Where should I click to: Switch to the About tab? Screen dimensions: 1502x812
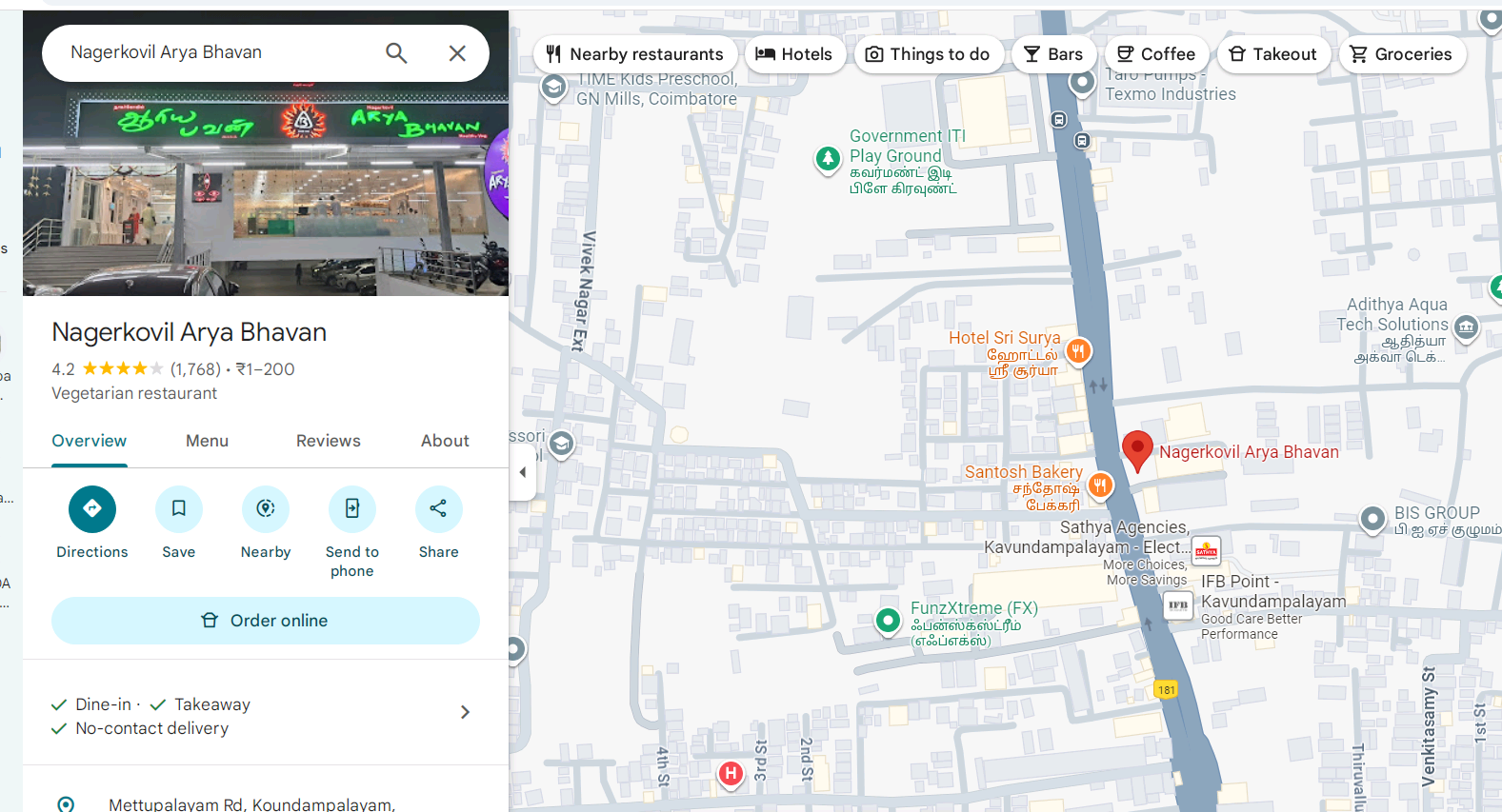tap(446, 441)
